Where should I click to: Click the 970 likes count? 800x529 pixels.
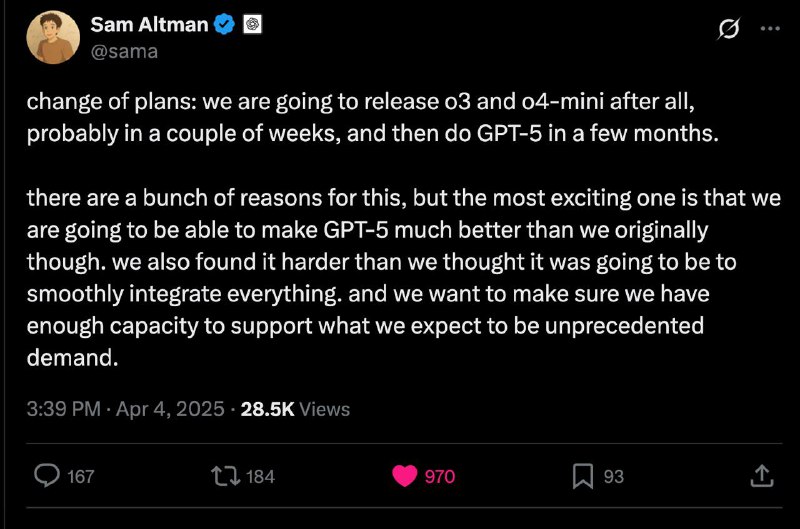point(440,476)
